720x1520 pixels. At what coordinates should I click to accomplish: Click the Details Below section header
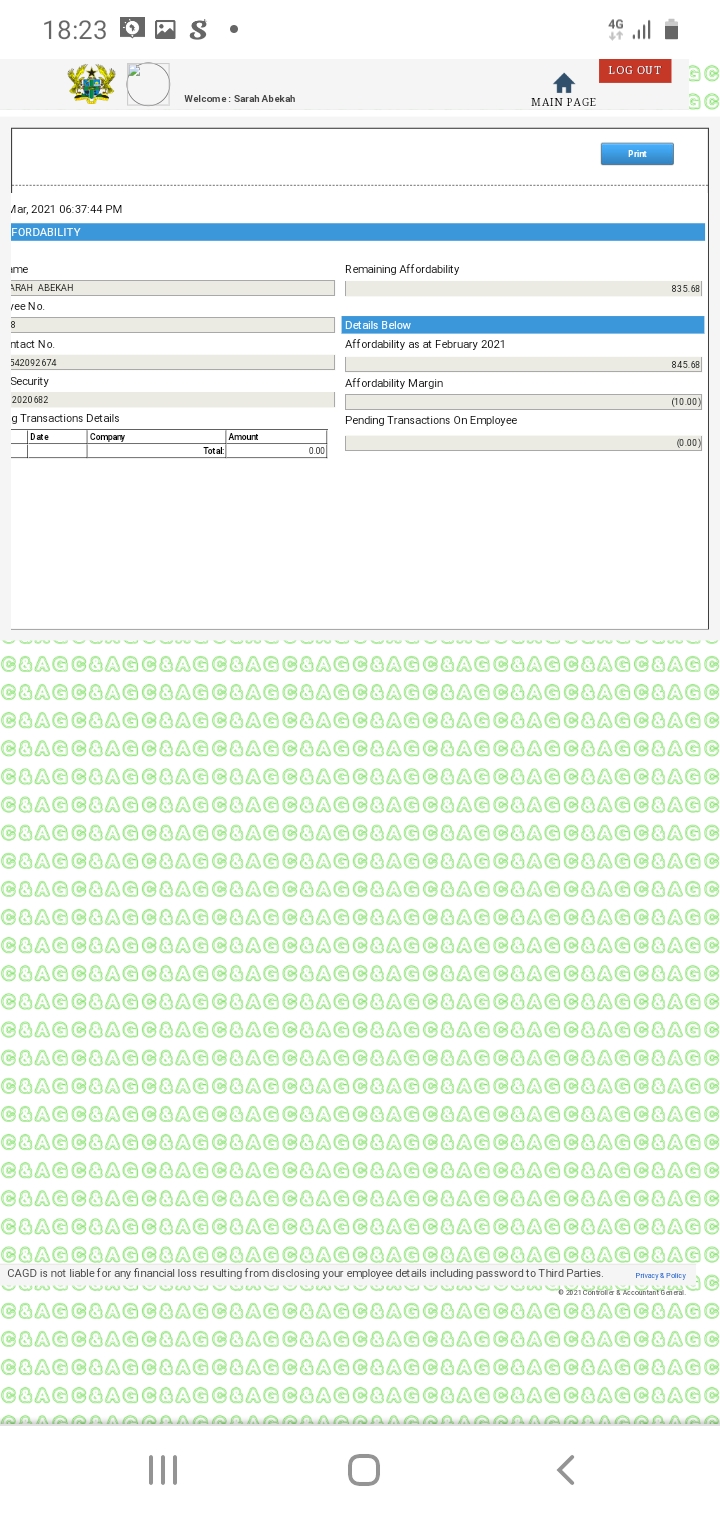523,325
